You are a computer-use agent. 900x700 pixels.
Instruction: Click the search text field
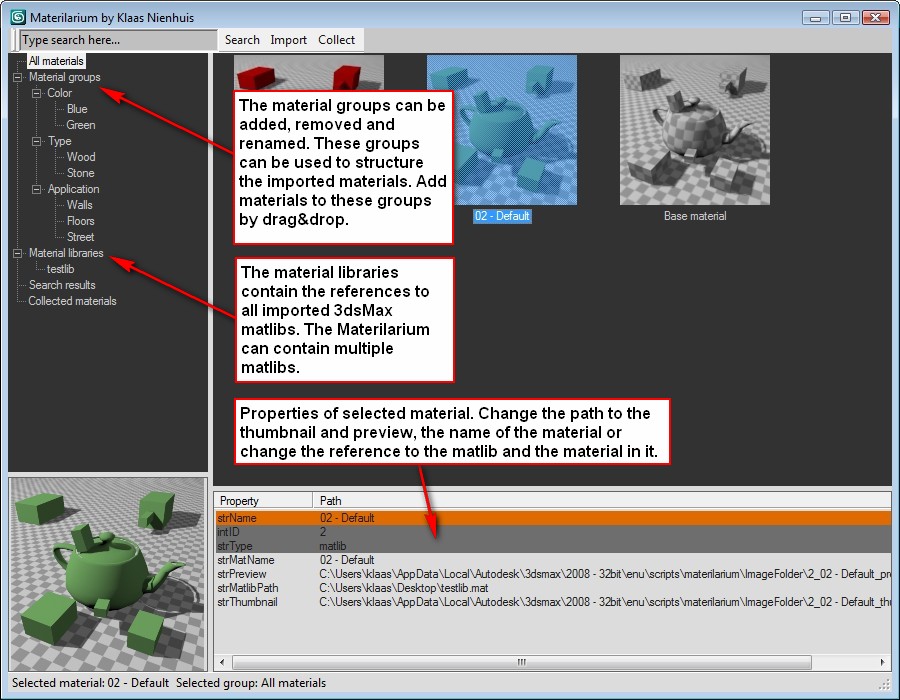coord(118,40)
